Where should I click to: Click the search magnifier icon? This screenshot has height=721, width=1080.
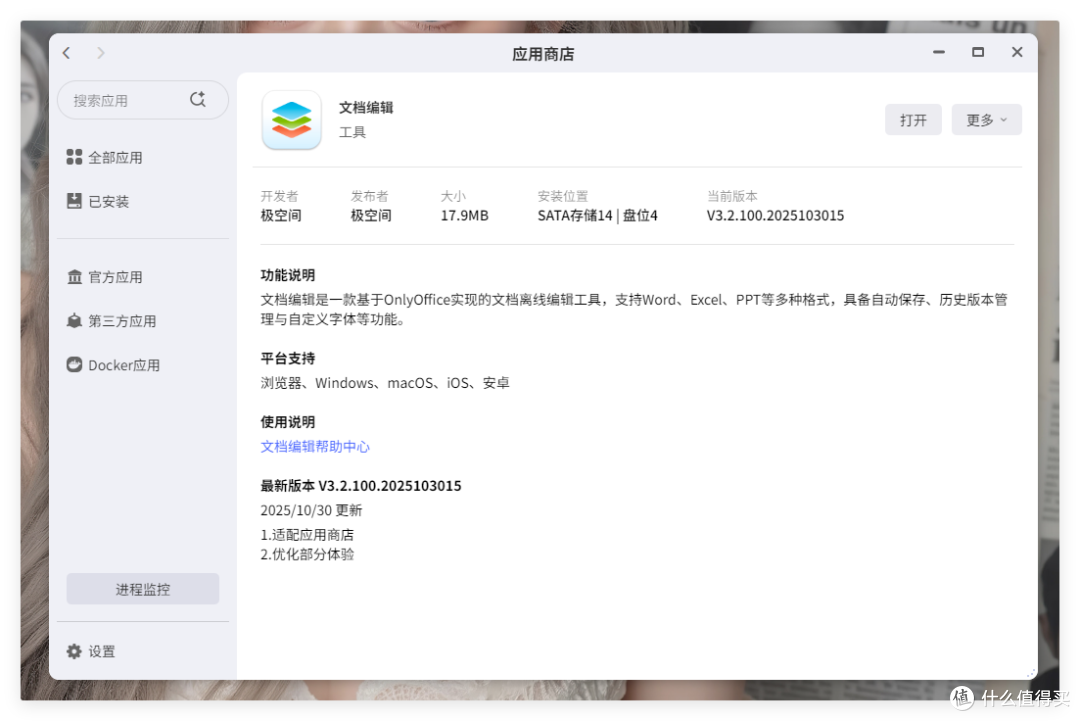coord(198,100)
